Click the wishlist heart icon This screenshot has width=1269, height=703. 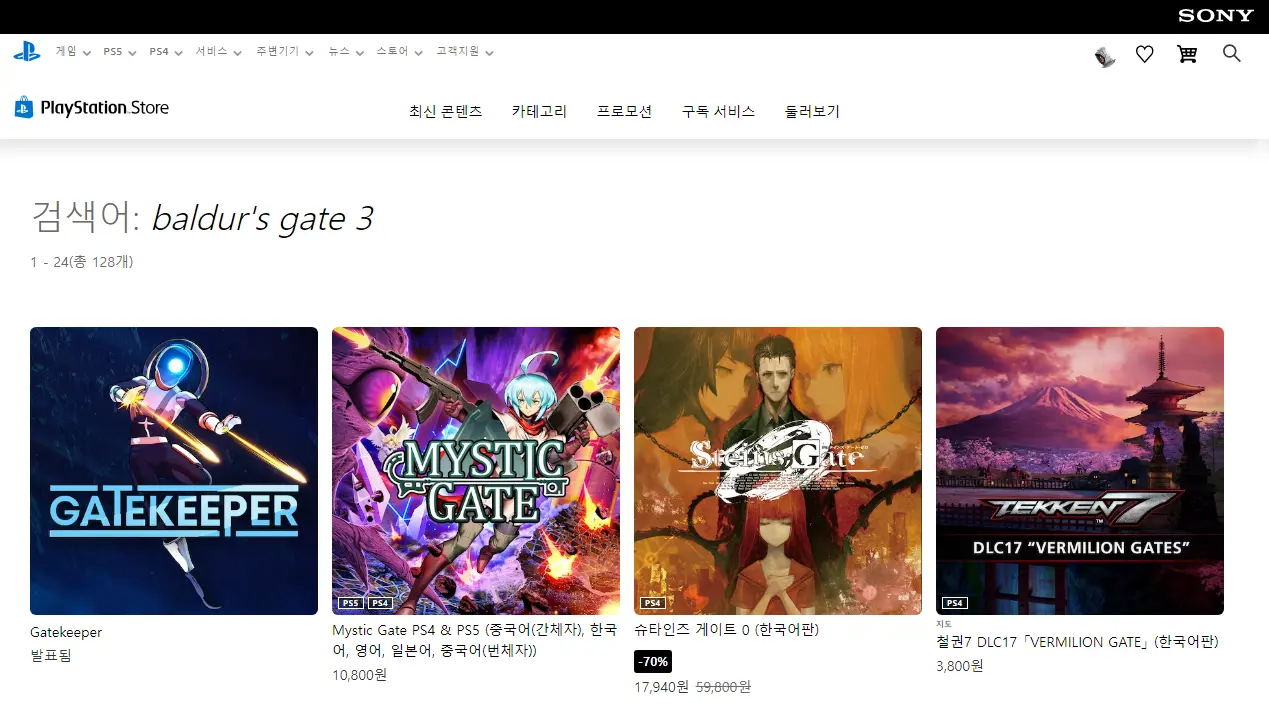pos(1144,54)
